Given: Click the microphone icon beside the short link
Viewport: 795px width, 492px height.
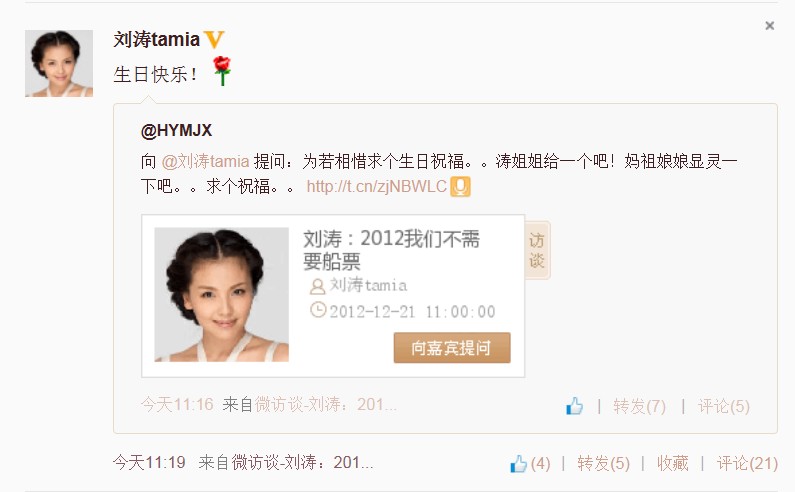Looking at the screenshot, I should [x=460, y=187].
